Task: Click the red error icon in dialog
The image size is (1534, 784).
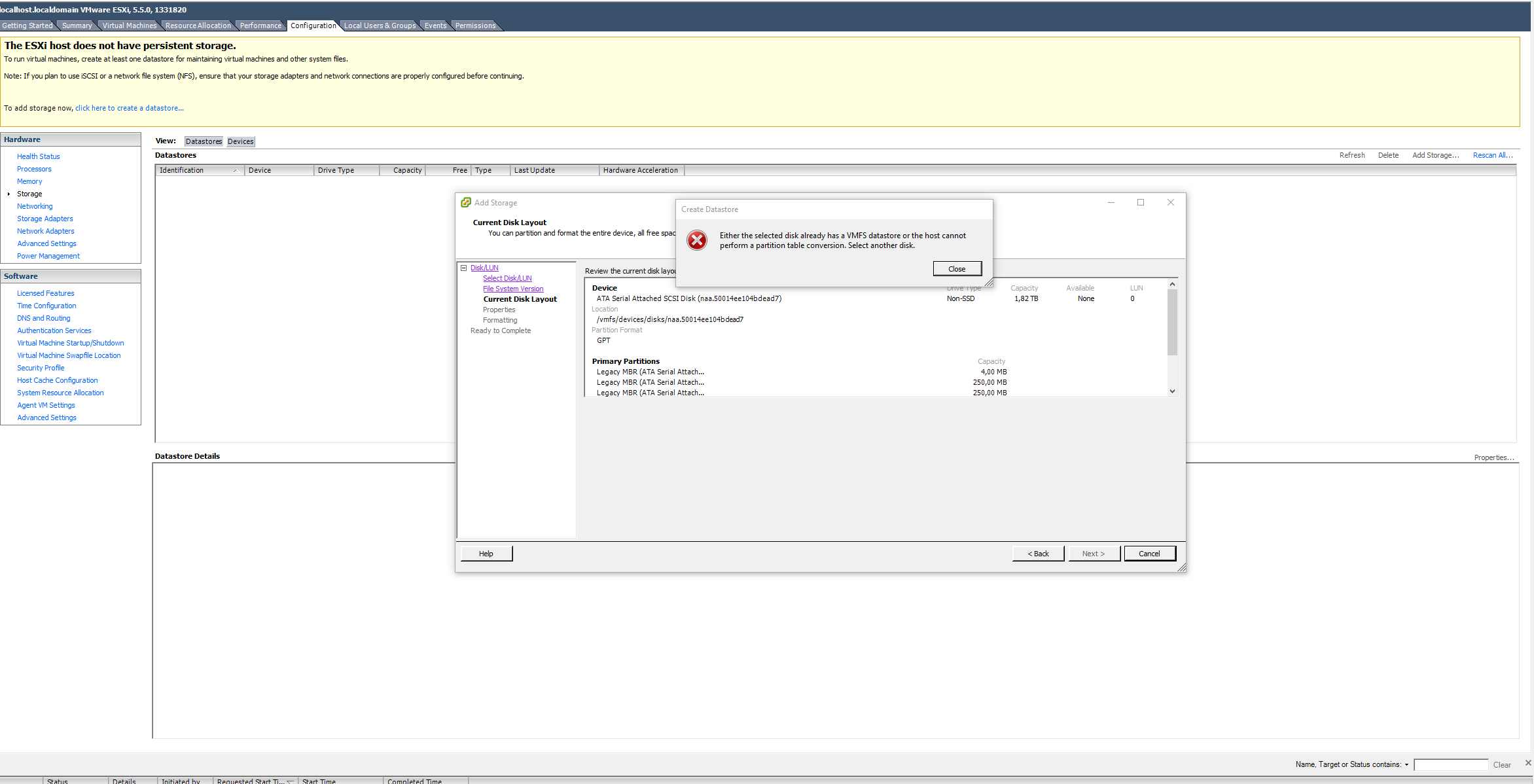Action: click(697, 240)
